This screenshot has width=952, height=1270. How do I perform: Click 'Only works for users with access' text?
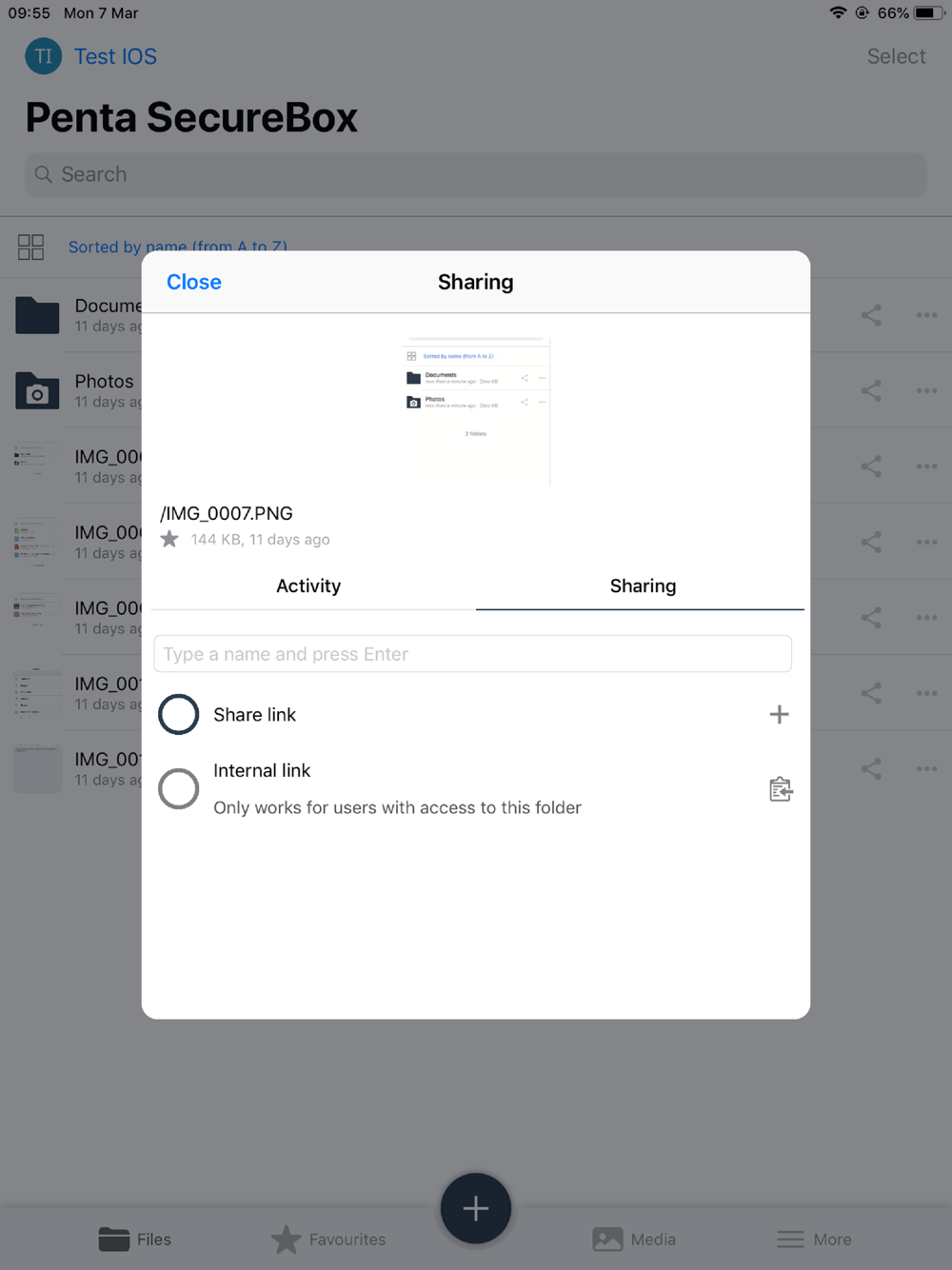tap(397, 807)
